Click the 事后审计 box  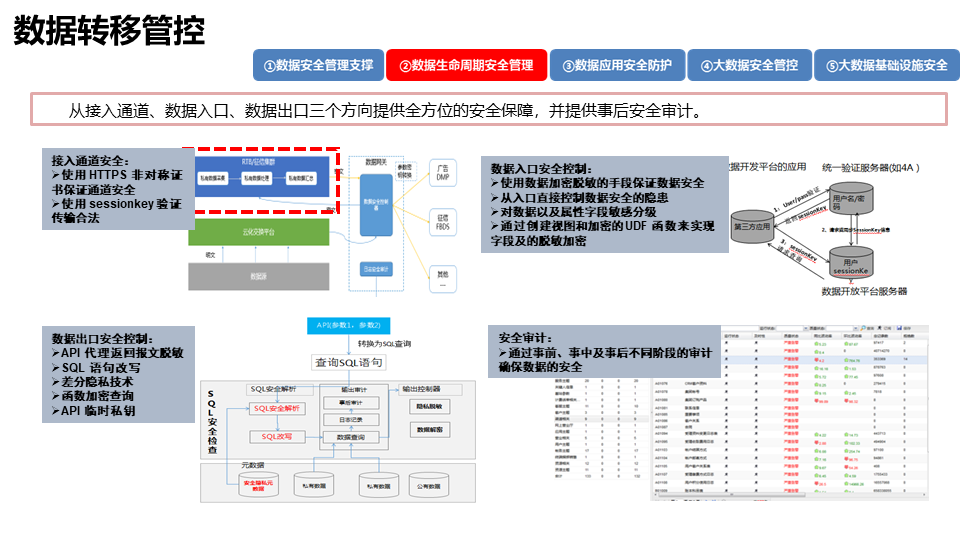tap(350, 403)
